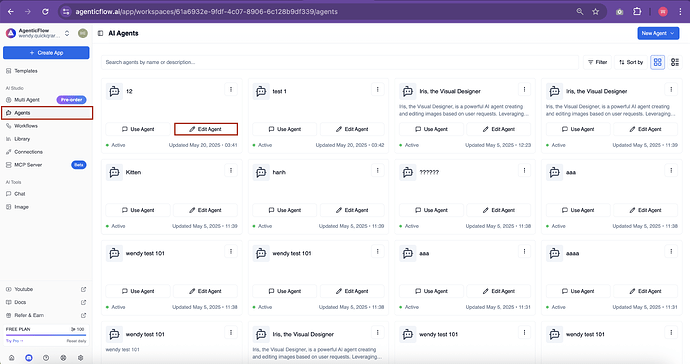Open the Docs sidebar link
The height and width of the screenshot is (364, 690).
(20, 302)
